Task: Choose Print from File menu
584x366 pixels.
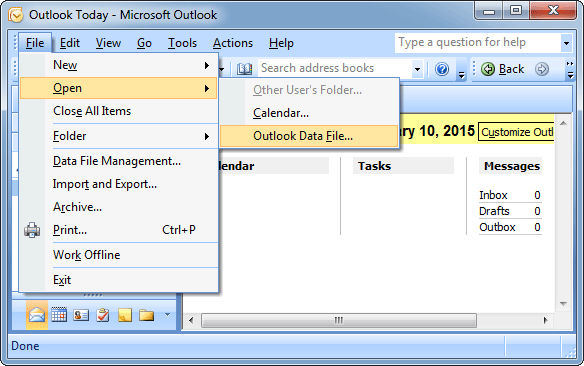Action: [x=118, y=230]
